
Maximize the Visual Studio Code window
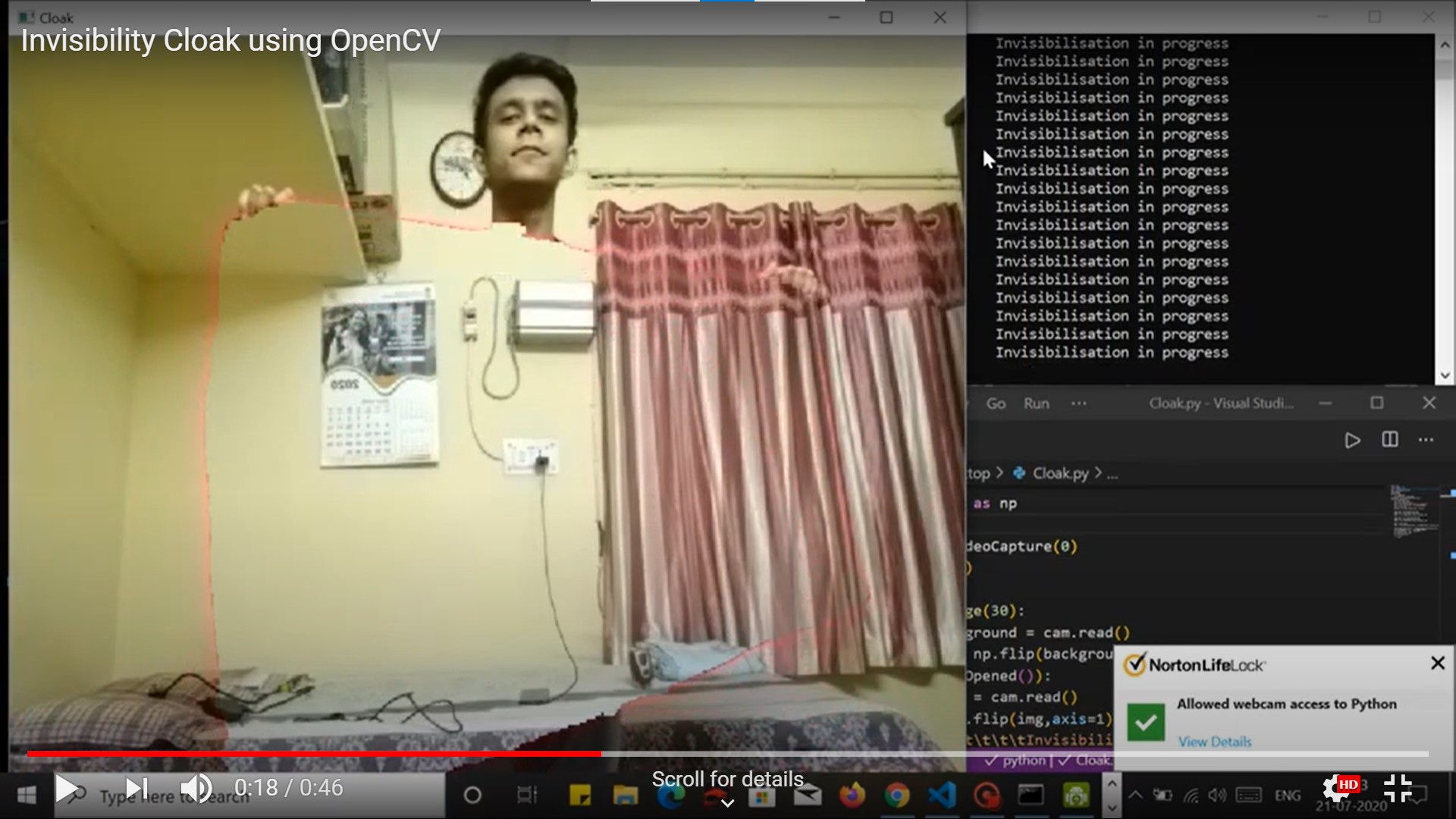pyautogui.click(x=1377, y=403)
